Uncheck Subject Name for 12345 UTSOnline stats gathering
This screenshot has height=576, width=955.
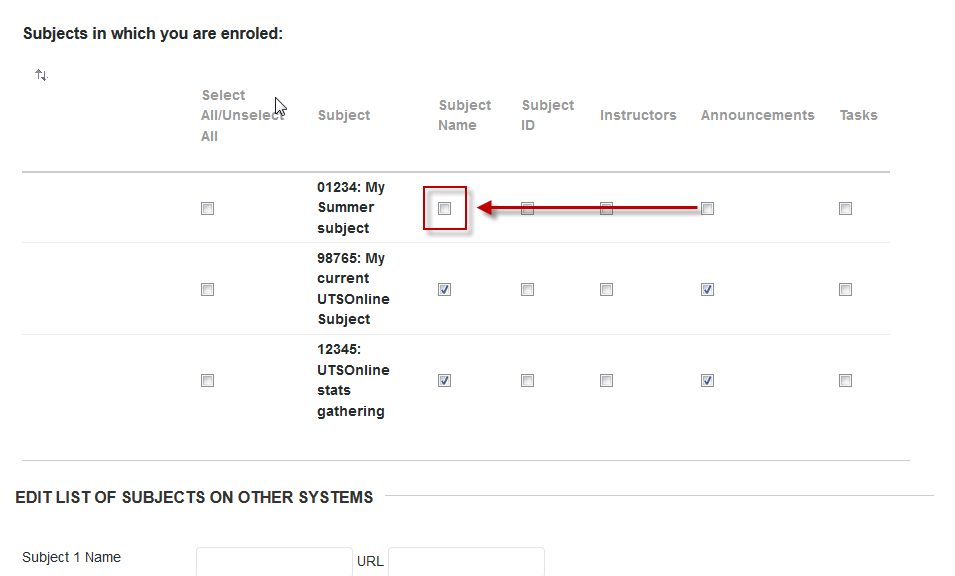445,381
